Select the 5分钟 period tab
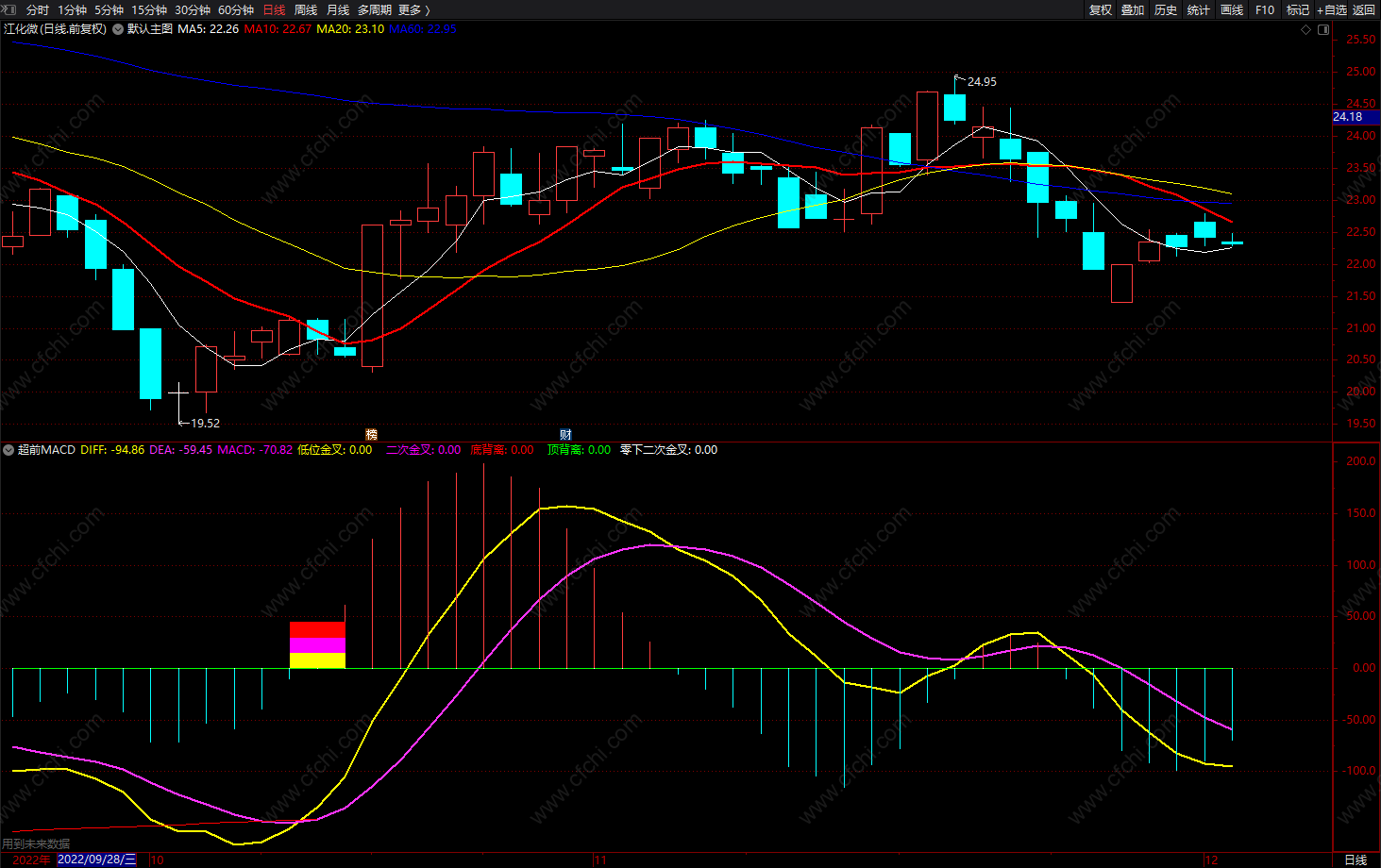 (109, 9)
